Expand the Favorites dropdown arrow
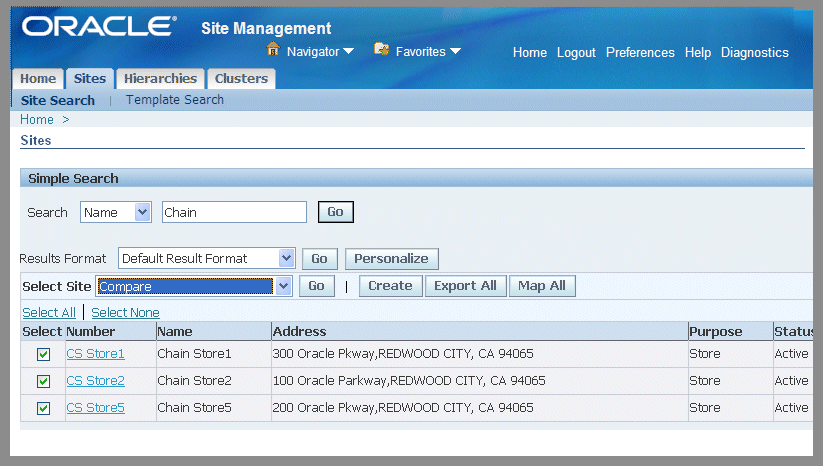Screen dimensions: 823x466 455,51
